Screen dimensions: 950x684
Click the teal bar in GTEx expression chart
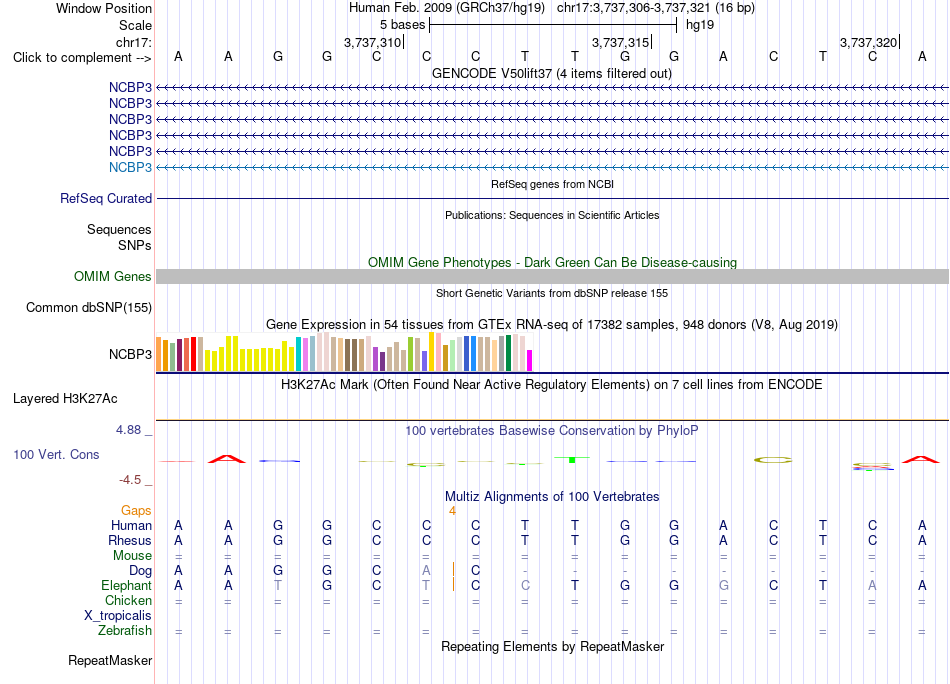coord(299,354)
